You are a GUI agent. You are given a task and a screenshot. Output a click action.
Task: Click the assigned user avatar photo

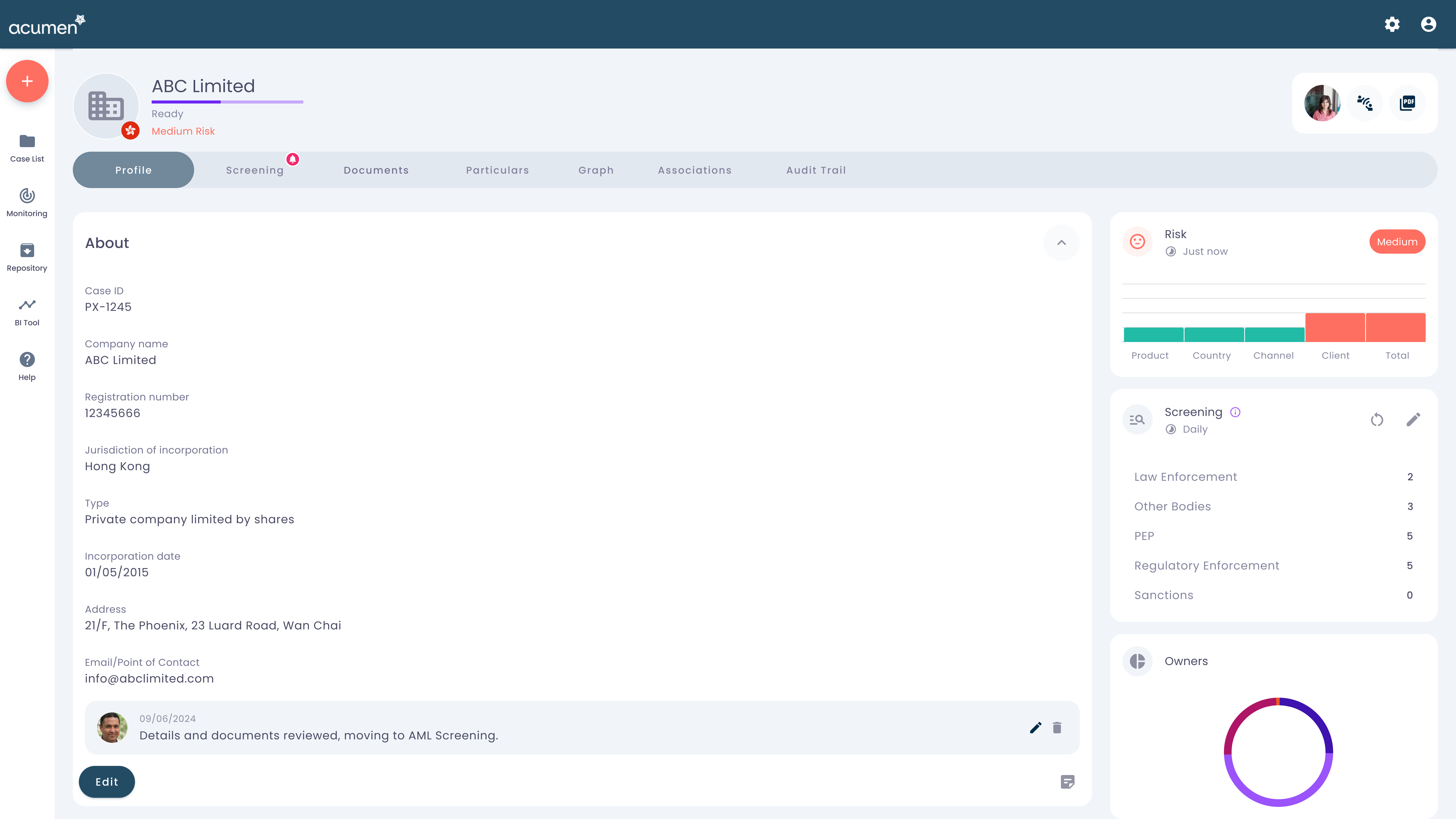1323,103
